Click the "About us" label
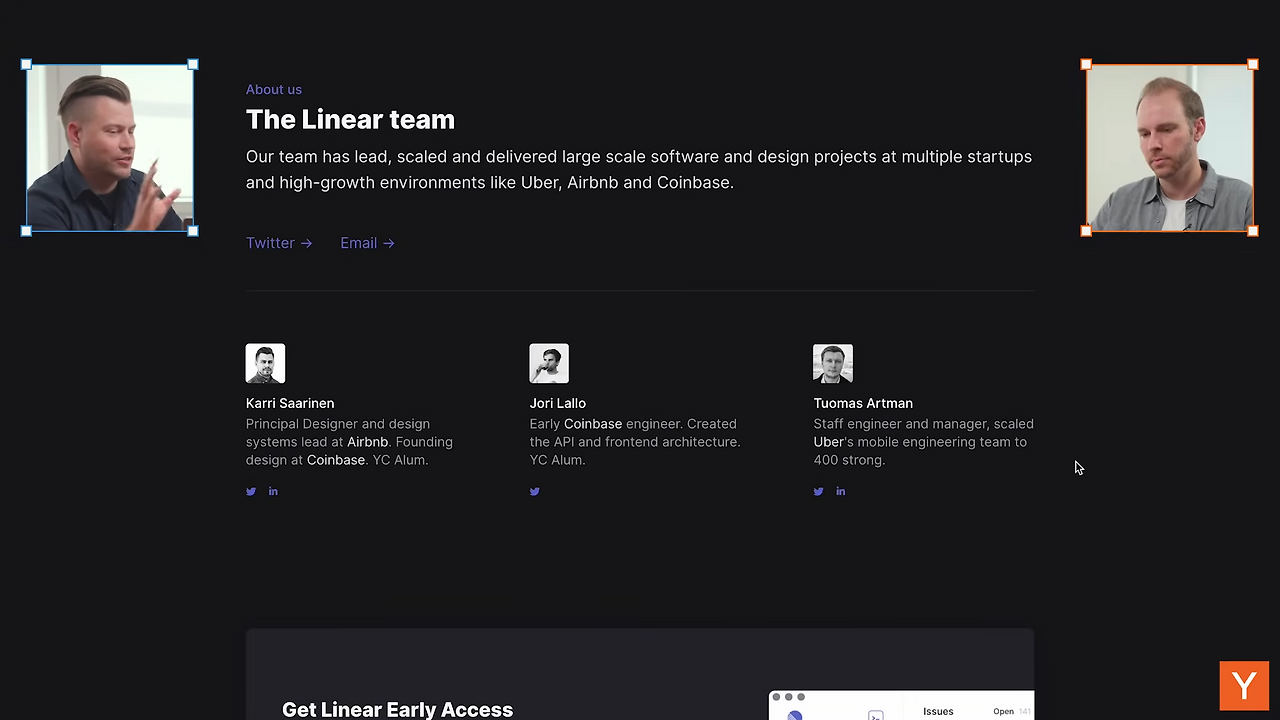This screenshot has height=720, width=1280. (x=274, y=90)
